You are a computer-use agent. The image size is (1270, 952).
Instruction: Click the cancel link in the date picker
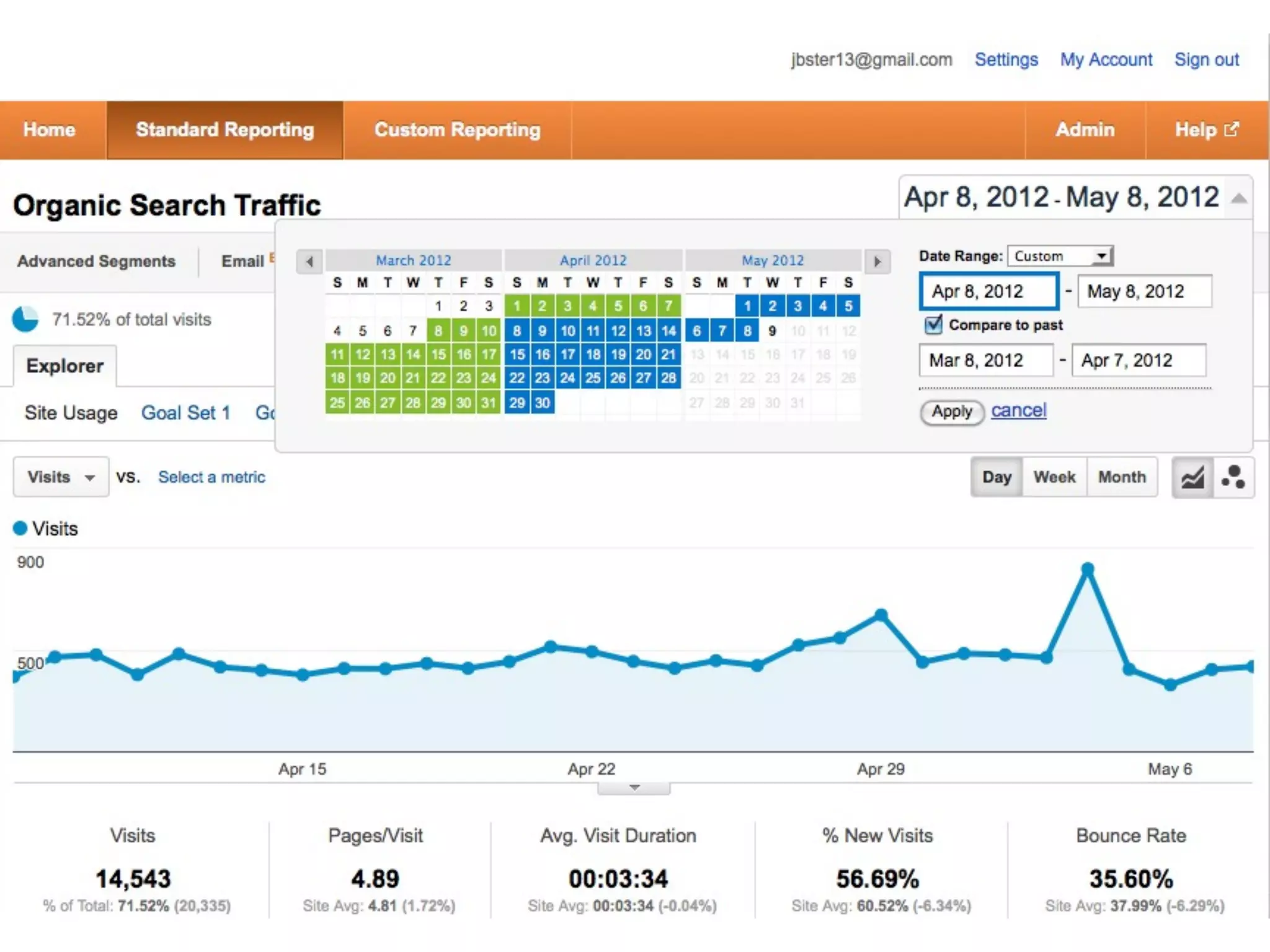pos(1018,410)
